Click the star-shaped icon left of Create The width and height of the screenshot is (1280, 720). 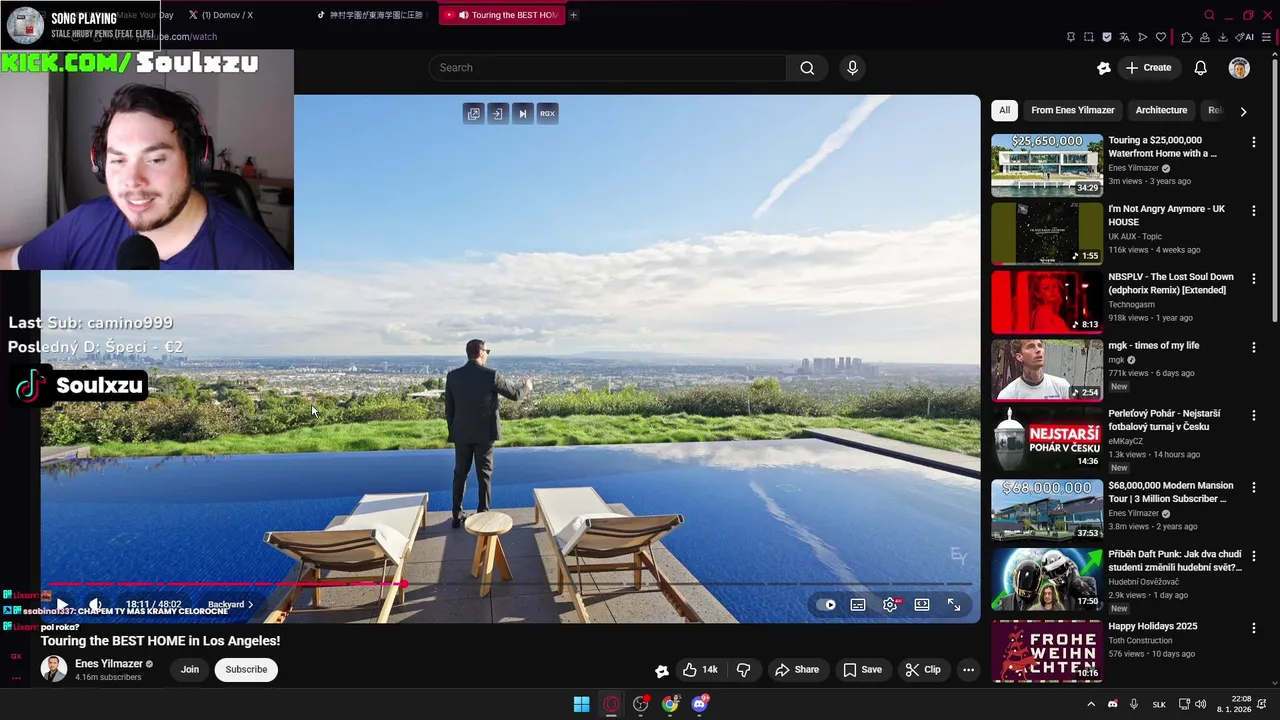pyautogui.click(x=1104, y=68)
